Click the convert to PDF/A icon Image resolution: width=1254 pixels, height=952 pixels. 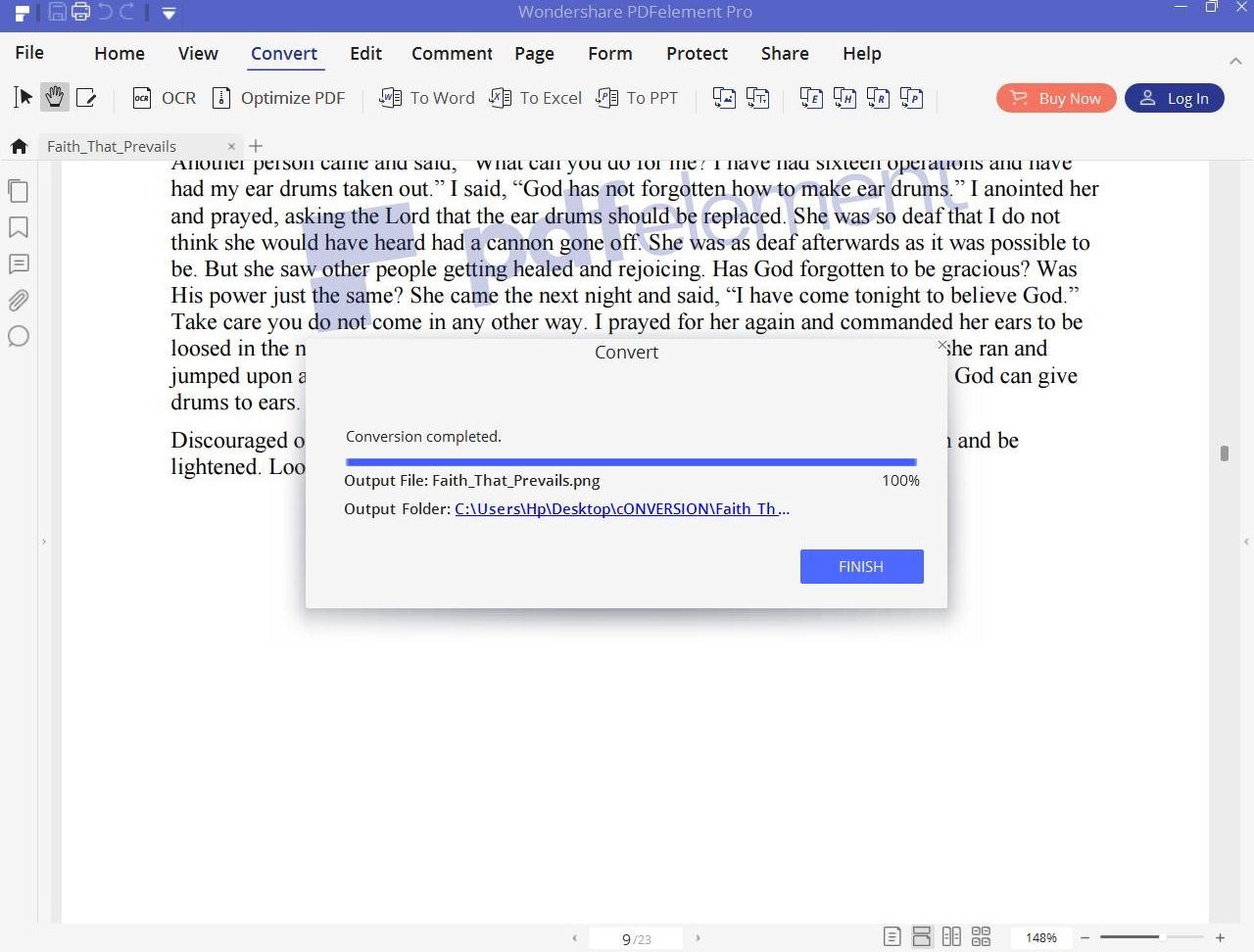911,98
